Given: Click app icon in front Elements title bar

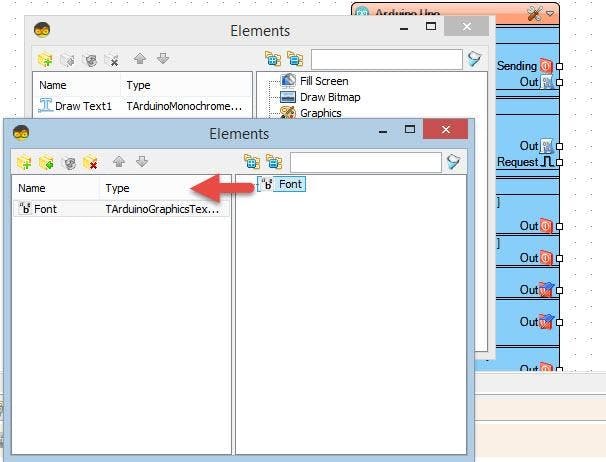Looking at the screenshot, I should point(21,133).
